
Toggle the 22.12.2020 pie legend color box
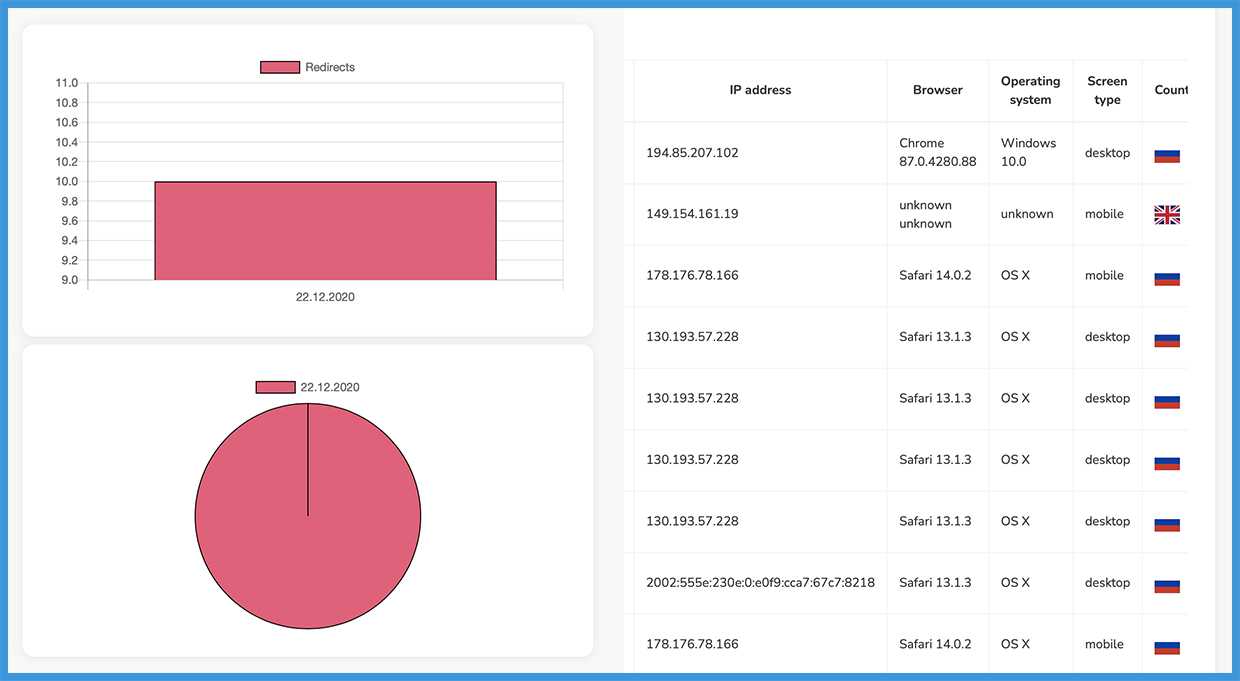(275, 387)
